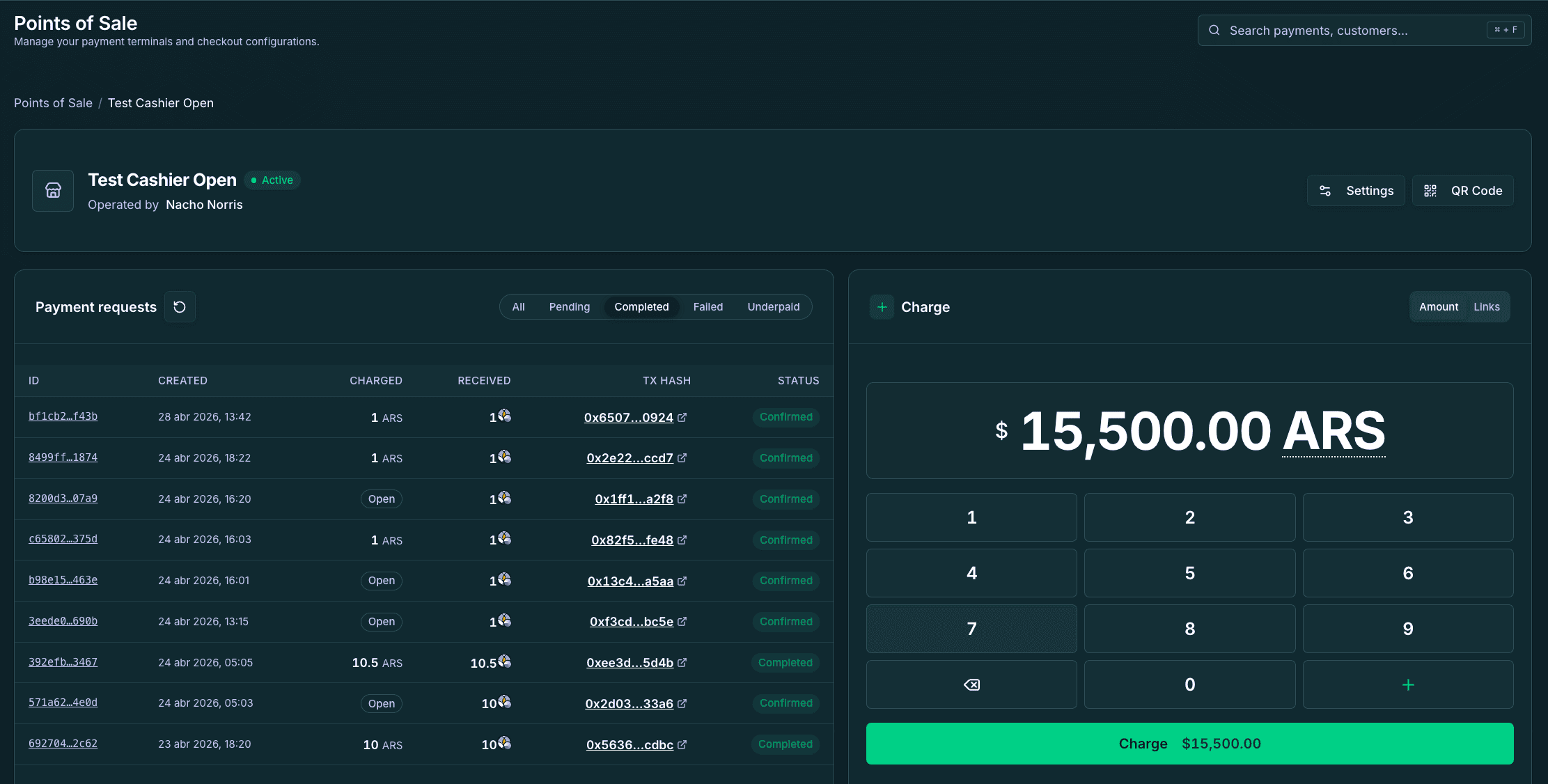Open external link icon for 0x2d03...33a6
The width and height of the screenshot is (1548, 784).
[682, 704]
